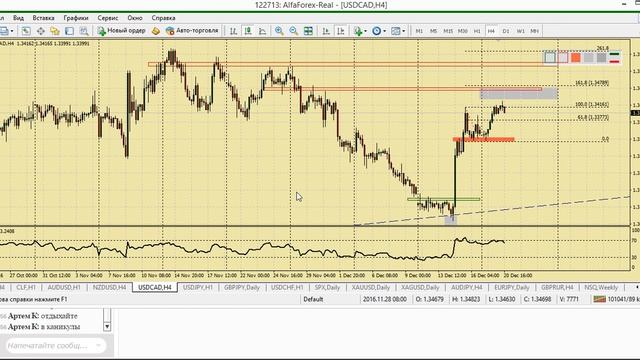Open the Окно menu
The width and height of the screenshot is (640, 360).
(135, 18)
